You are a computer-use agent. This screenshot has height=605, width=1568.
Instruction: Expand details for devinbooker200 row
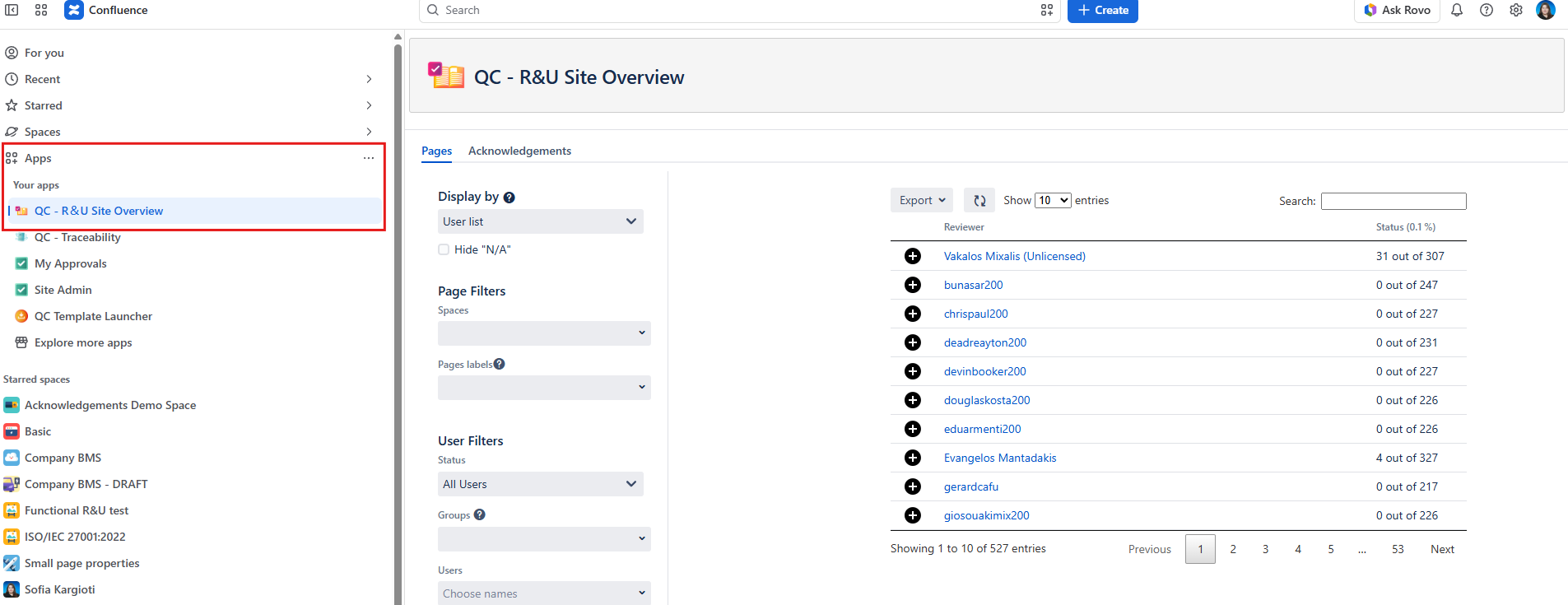tap(913, 371)
